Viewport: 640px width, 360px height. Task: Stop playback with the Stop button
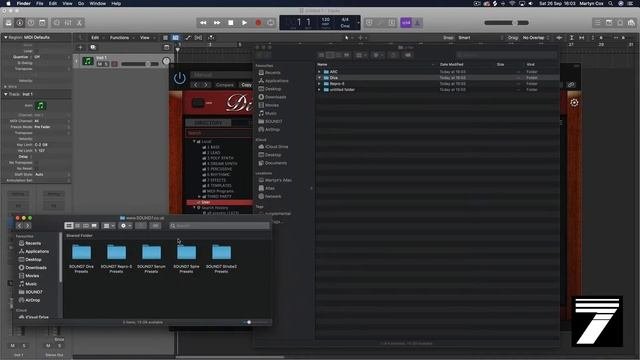pos(231,23)
